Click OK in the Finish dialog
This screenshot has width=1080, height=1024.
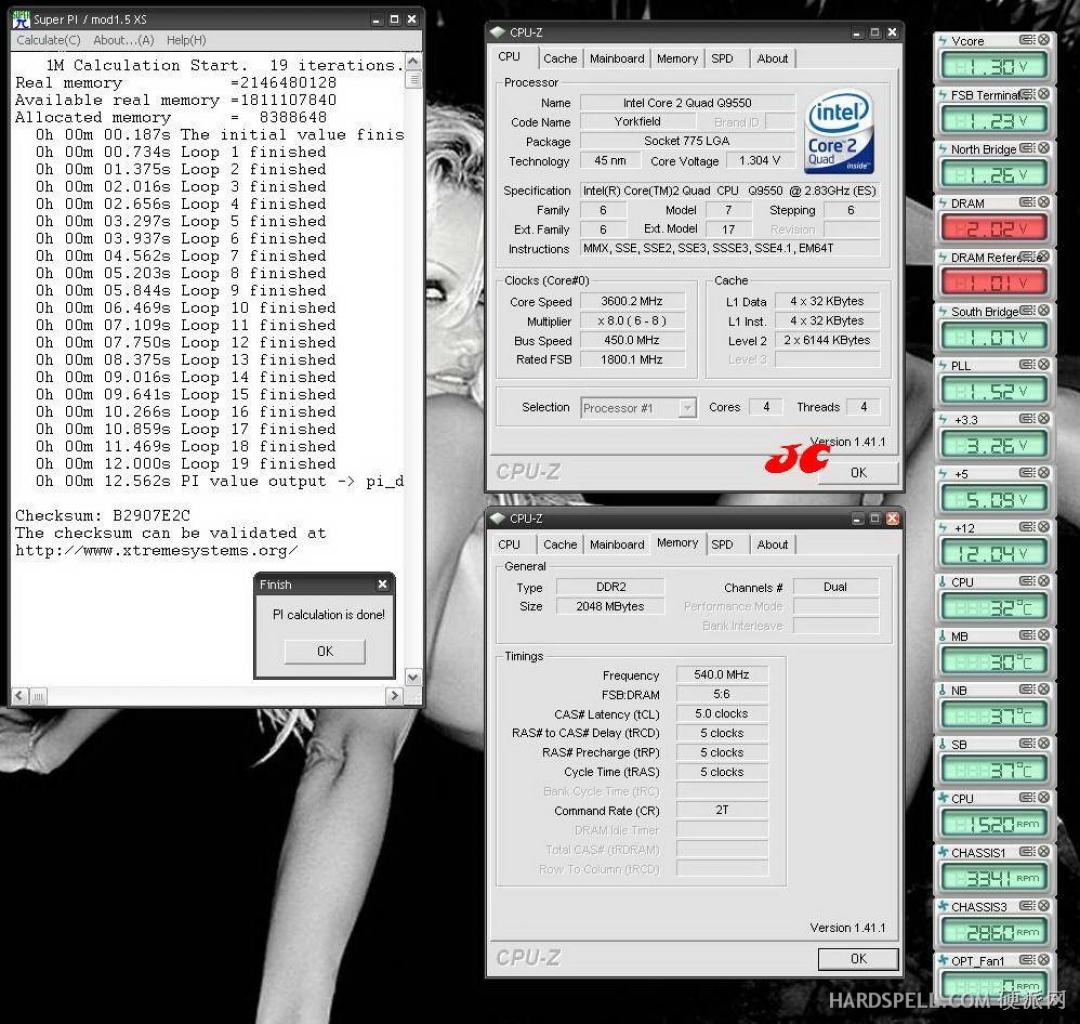tap(325, 651)
